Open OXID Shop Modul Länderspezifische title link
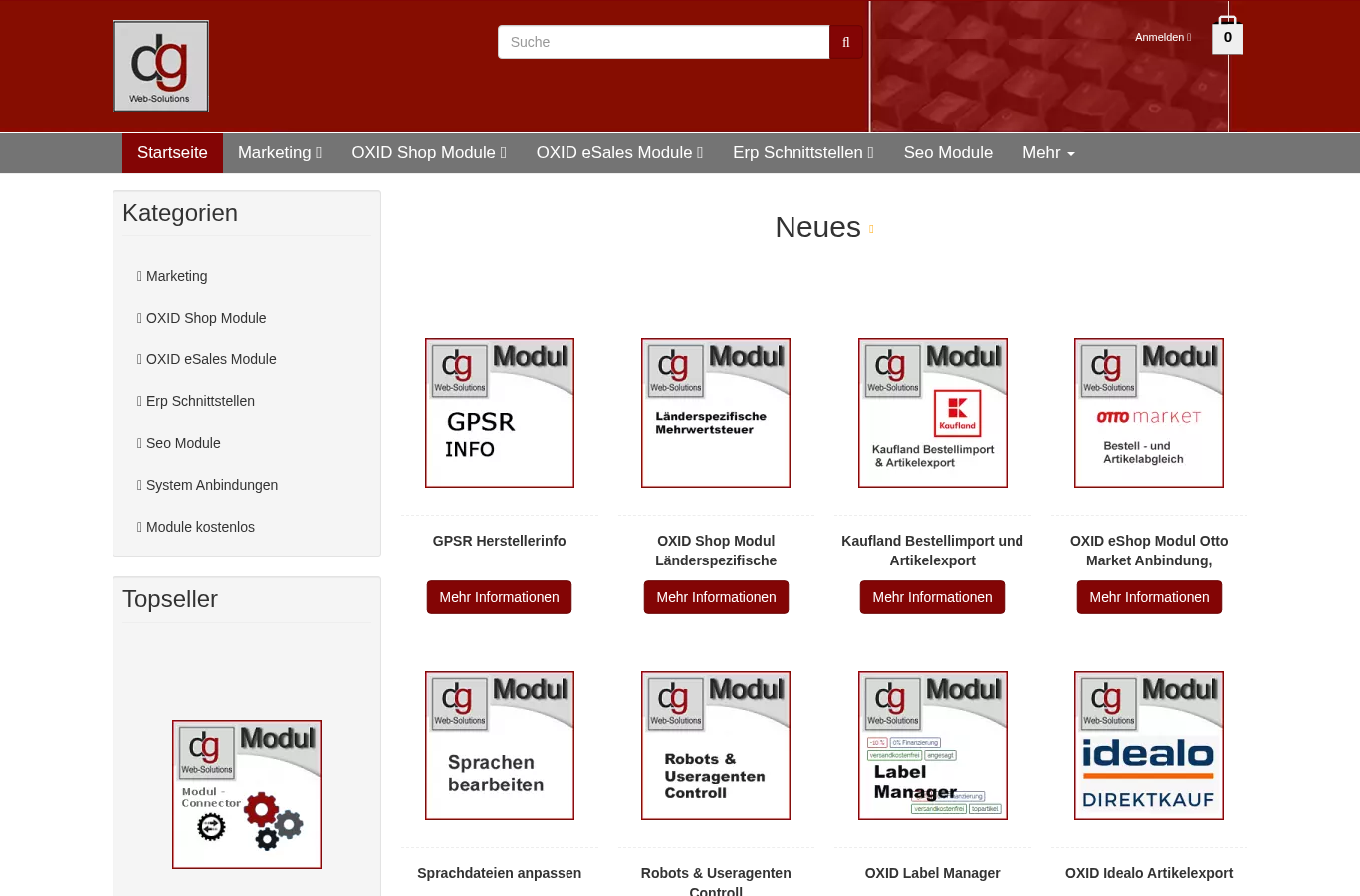The image size is (1360, 896). pyautogui.click(x=716, y=551)
